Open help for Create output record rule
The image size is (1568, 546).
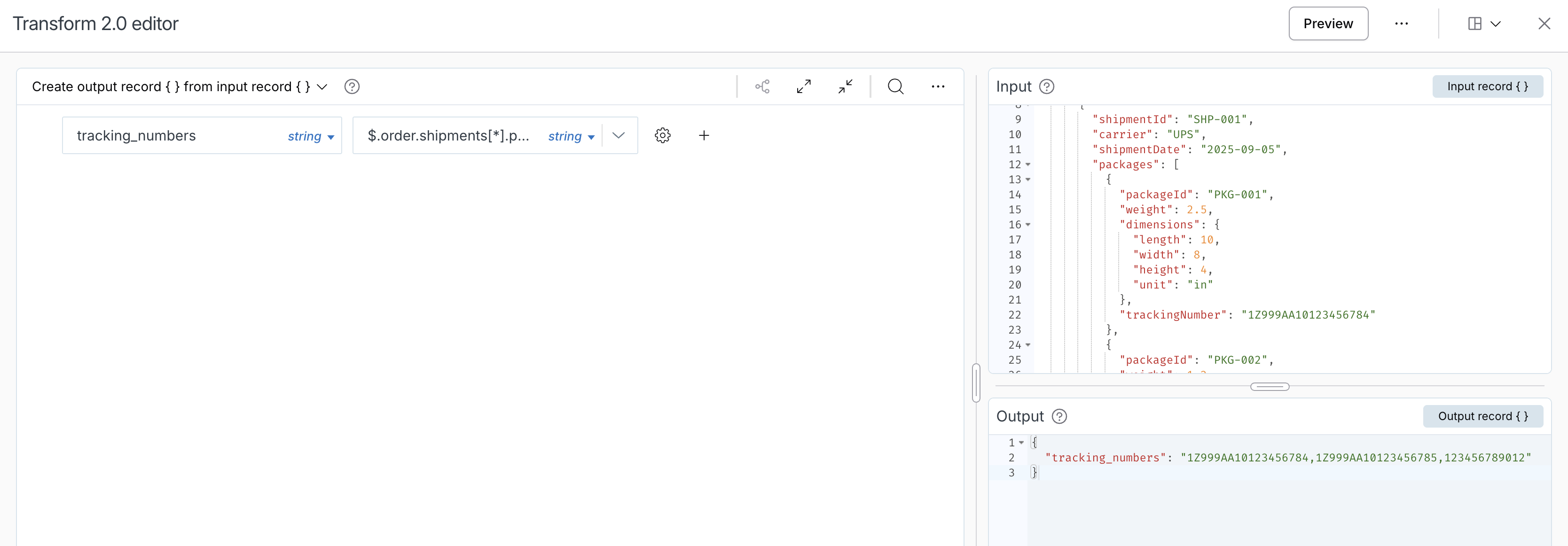[x=352, y=86]
